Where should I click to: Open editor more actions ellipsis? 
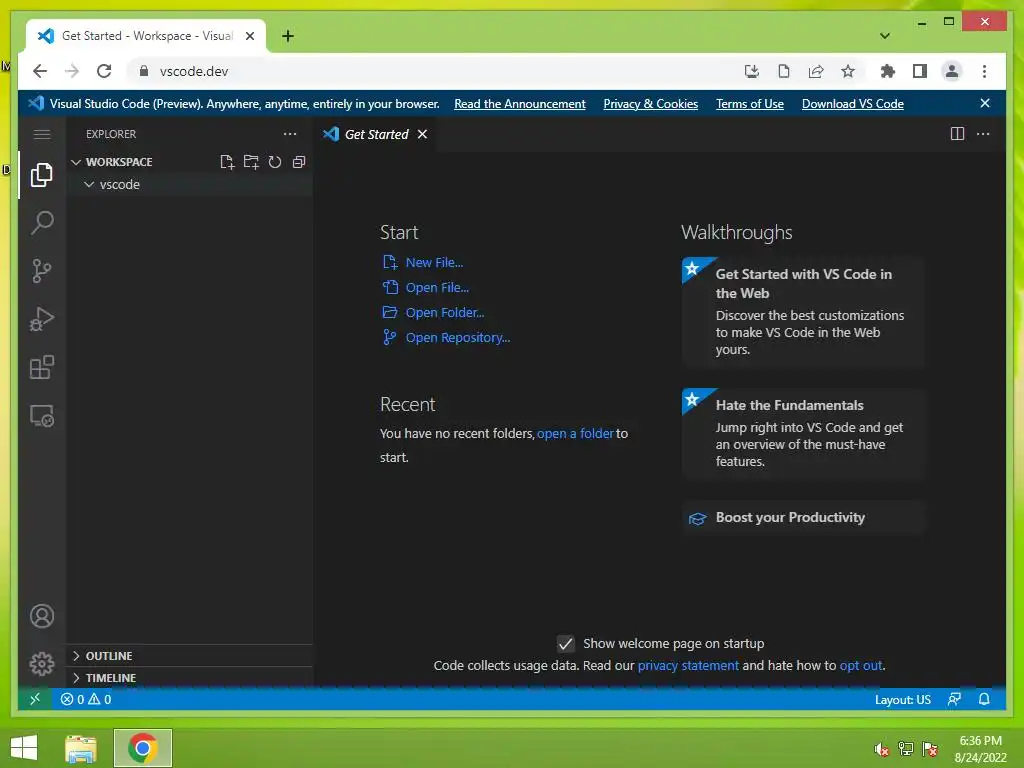tap(983, 134)
